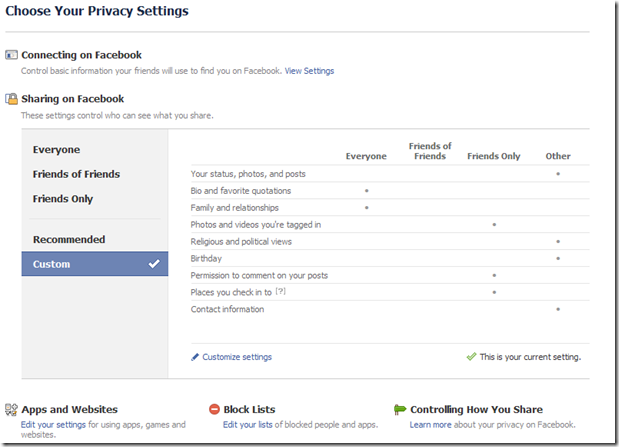619x447 pixels.
Task: Choose the Friends Only preset
Action: [x=63, y=199]
